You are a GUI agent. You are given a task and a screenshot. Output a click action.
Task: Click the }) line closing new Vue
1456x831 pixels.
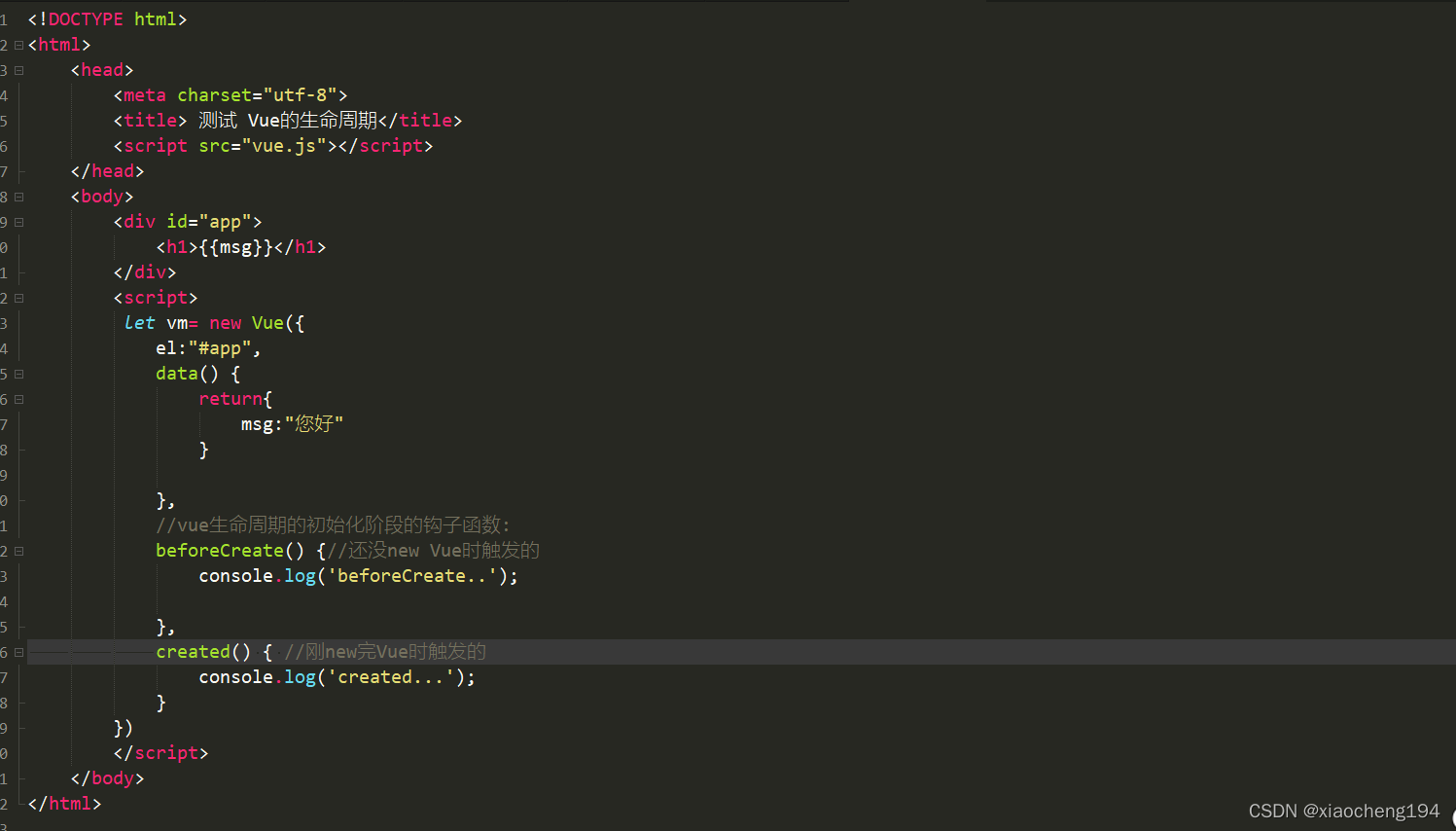tap(124, 728)
